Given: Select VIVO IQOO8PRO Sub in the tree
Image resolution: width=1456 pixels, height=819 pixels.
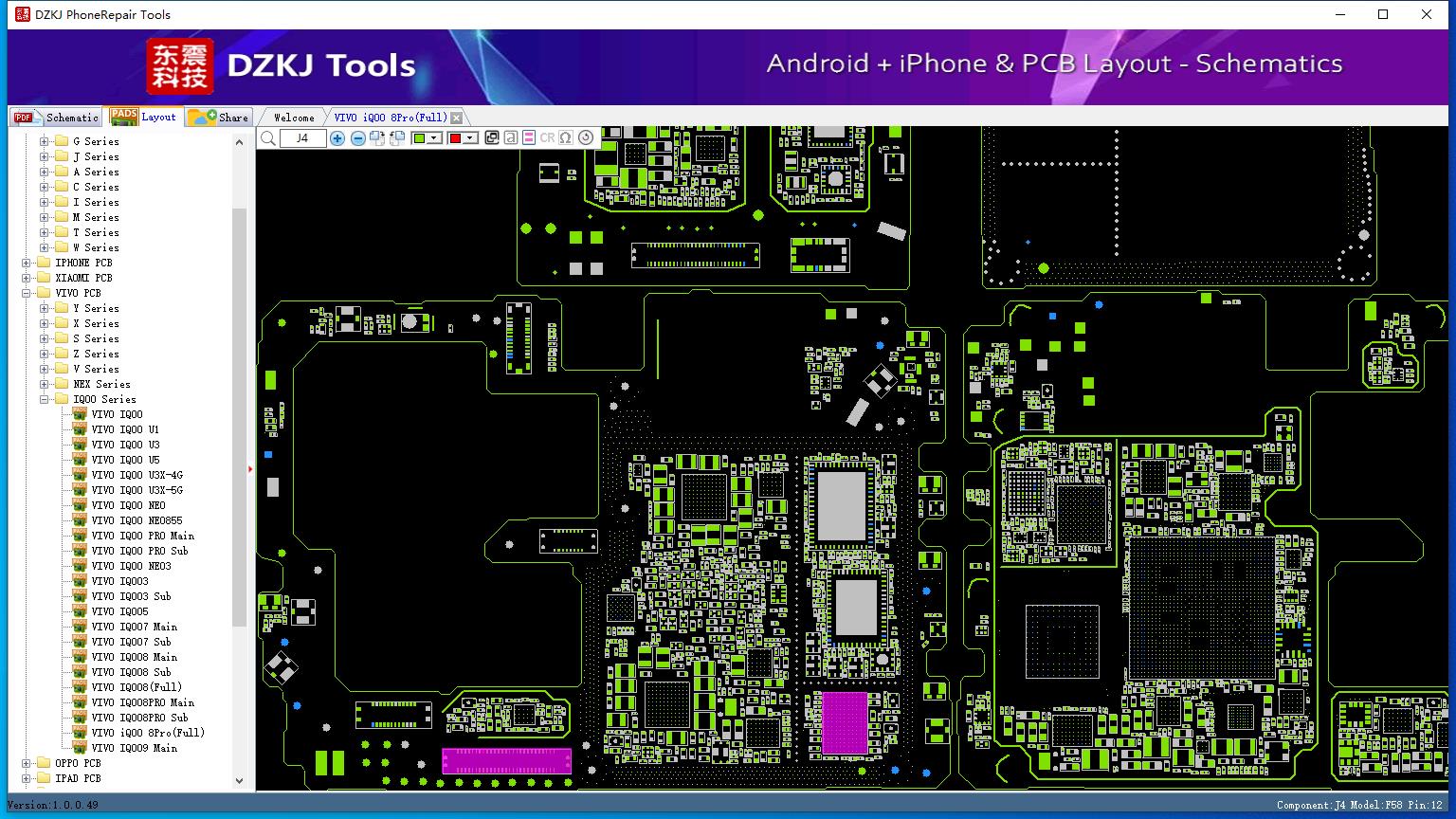Looking at the screenshot, I should pos(139,718).
